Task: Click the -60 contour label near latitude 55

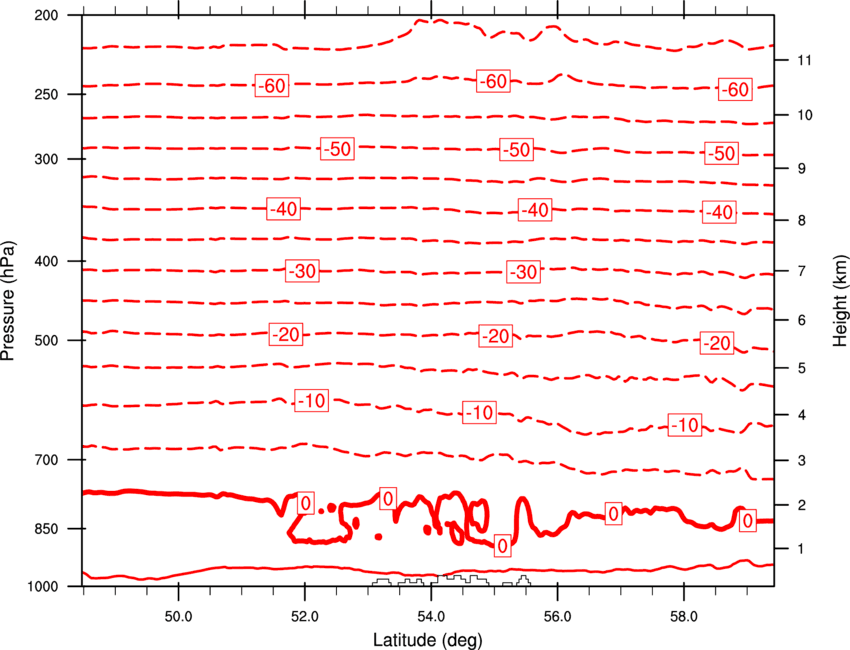Action: point(493,81)
